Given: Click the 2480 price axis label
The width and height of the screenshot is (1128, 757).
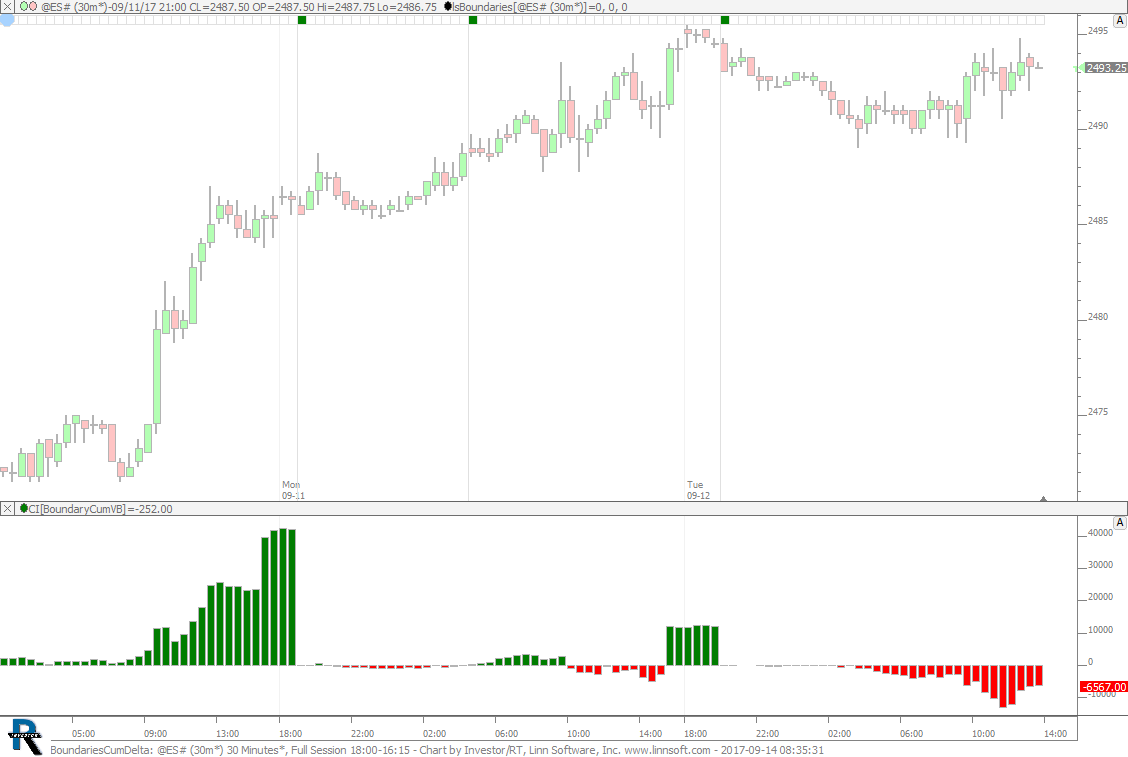Looking at the screenshot, I should [1098, 317].
